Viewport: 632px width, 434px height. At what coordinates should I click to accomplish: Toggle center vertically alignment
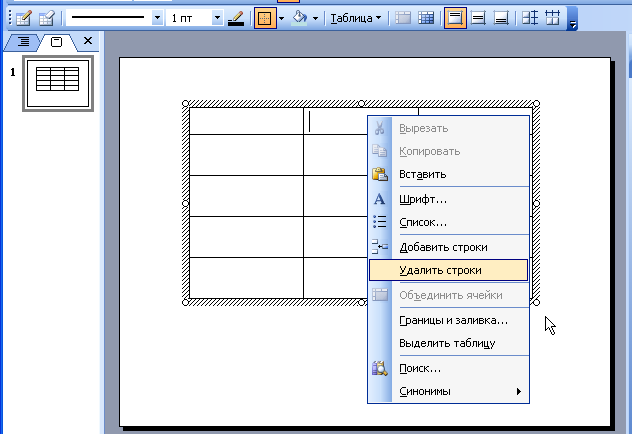coord(478,18)
